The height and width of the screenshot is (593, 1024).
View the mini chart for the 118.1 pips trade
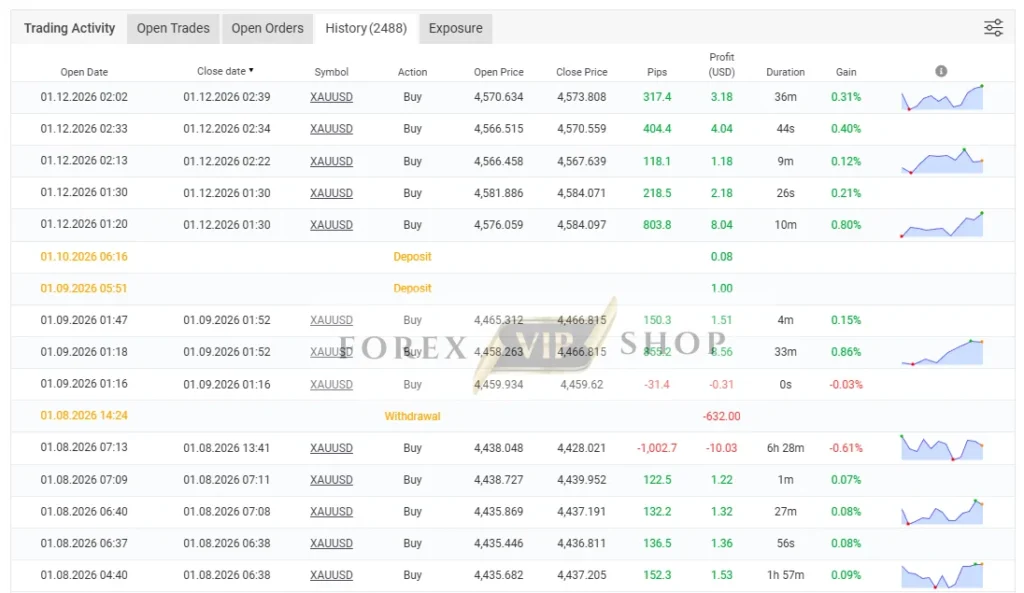942,161
